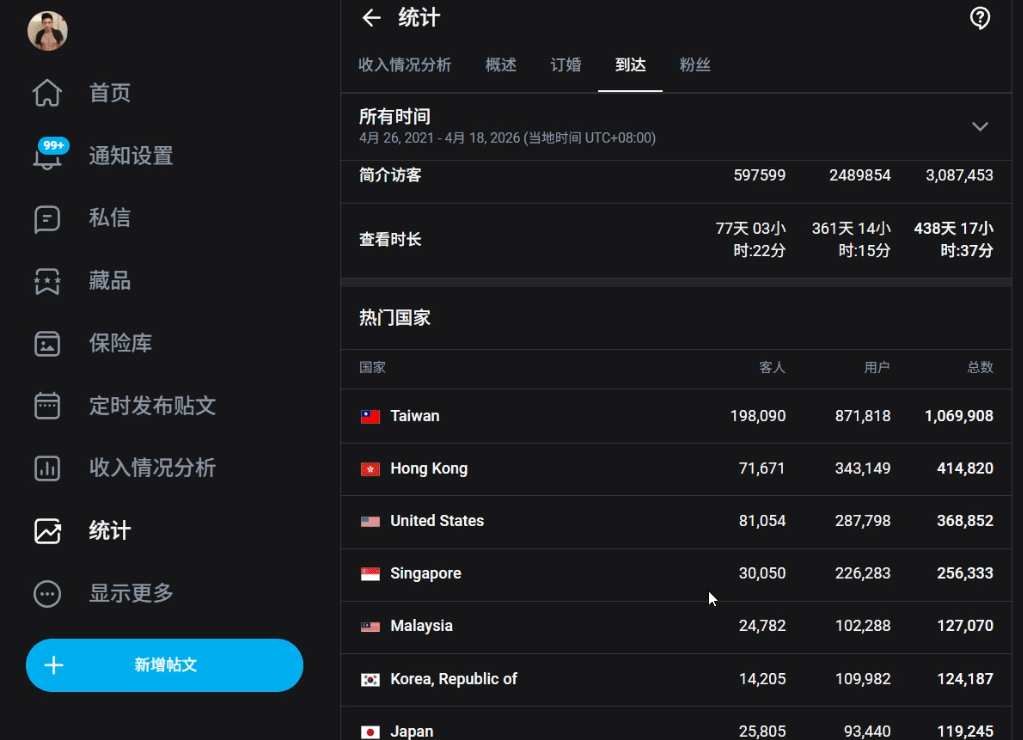Click the United States flag icon
Screen dimensions: 1023x740
(x=371, y=521)
